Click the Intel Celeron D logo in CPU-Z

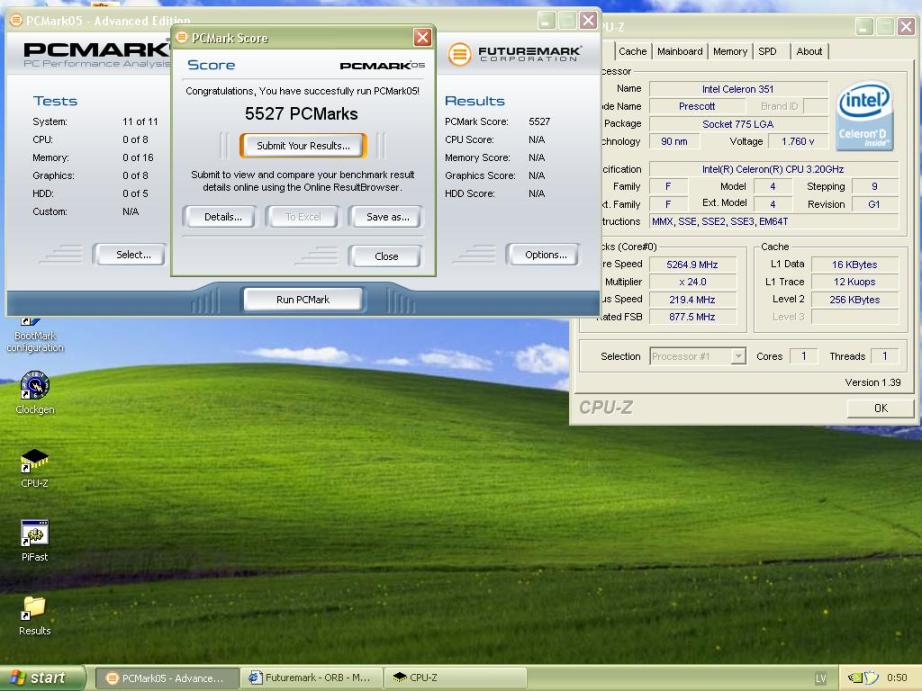[x=864, y=116]
